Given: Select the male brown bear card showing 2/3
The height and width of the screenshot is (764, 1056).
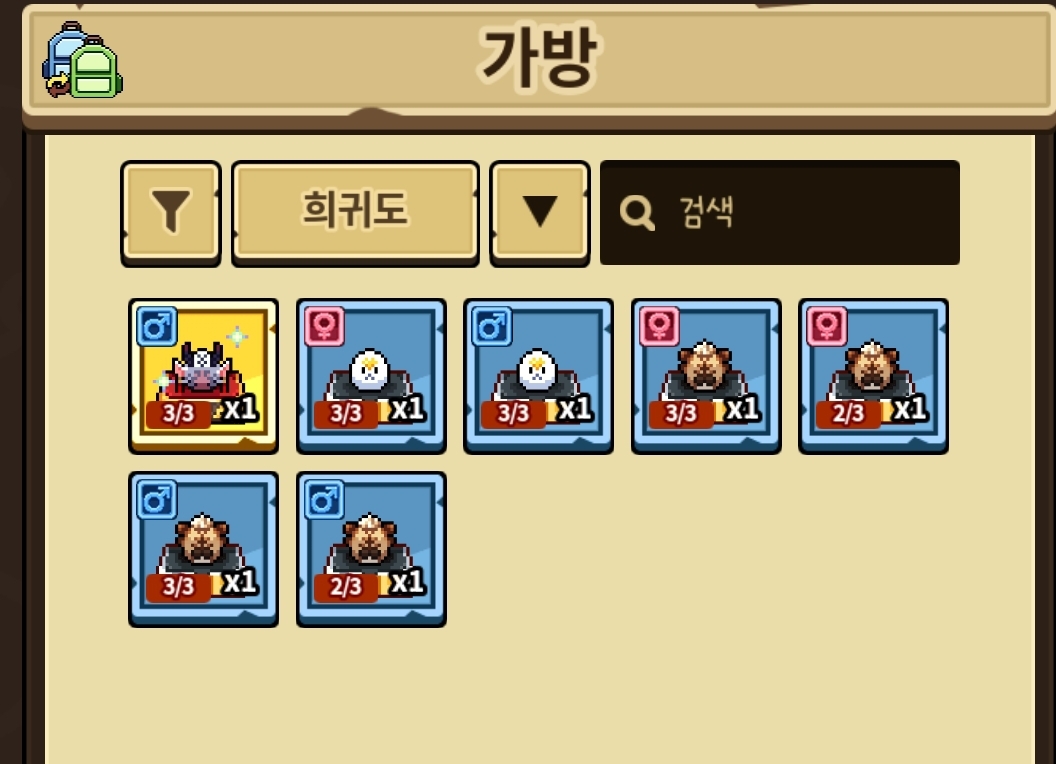Looking at the screenshot, I should pos(371,549).
